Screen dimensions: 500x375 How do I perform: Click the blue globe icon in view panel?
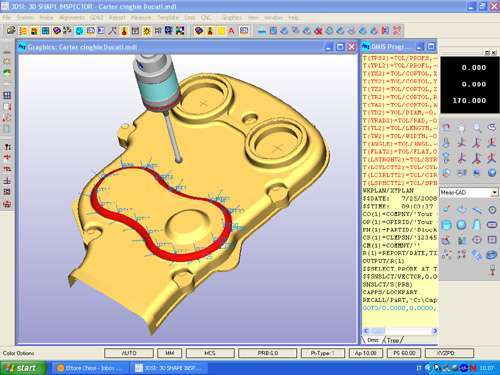[492, 172]
